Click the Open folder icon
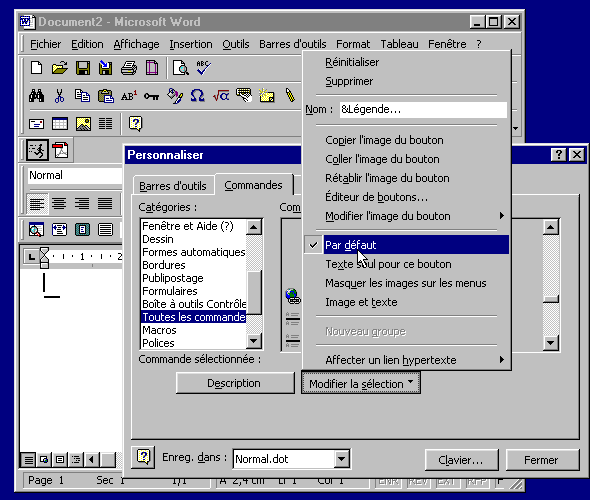Screen dimensions: 590x500 coord(60,68)
